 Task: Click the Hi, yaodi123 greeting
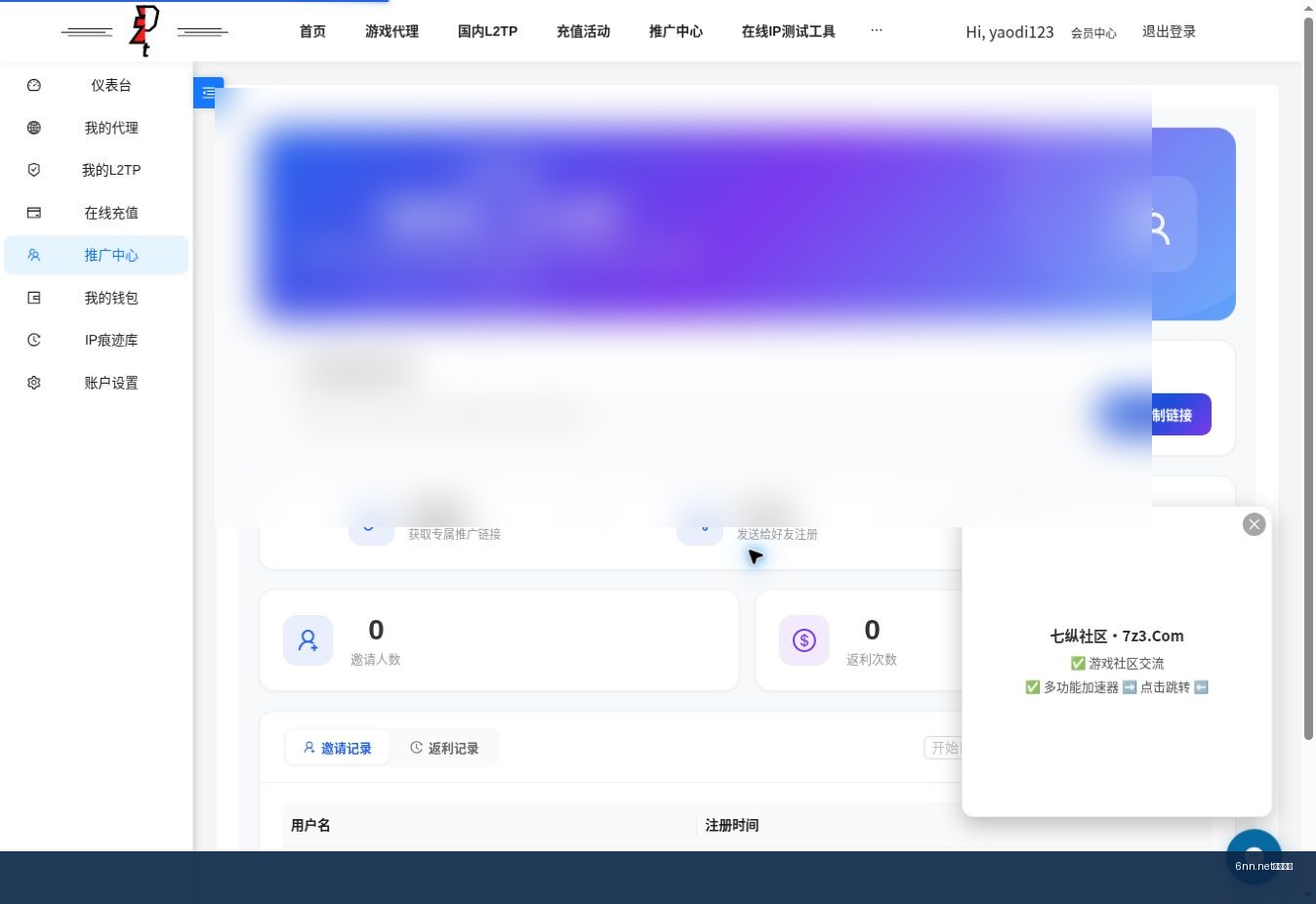point(1009,32)
